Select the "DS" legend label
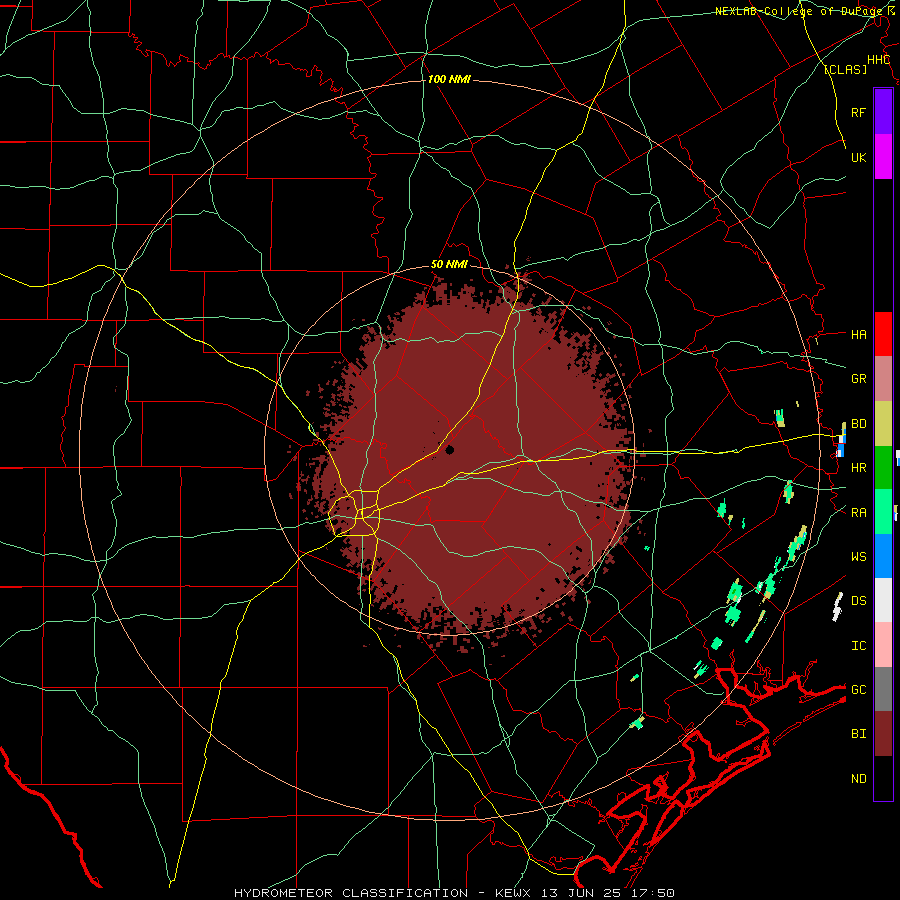 (858, 601)
